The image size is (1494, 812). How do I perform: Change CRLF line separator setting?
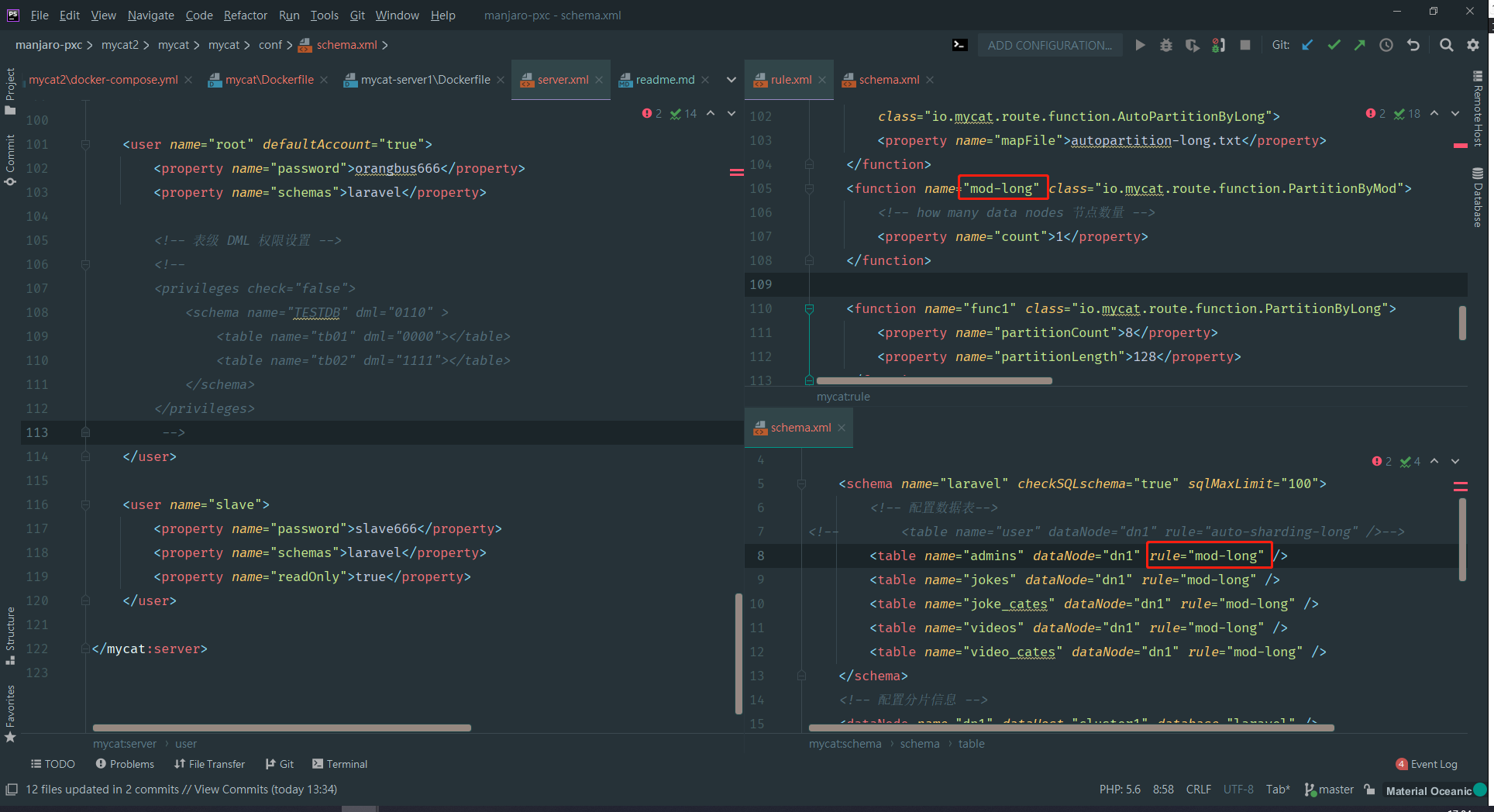point(1198,790)
